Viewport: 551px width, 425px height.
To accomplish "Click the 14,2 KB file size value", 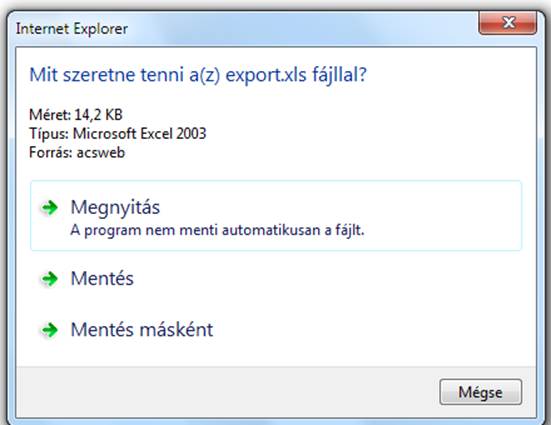I will click(98, 115).
